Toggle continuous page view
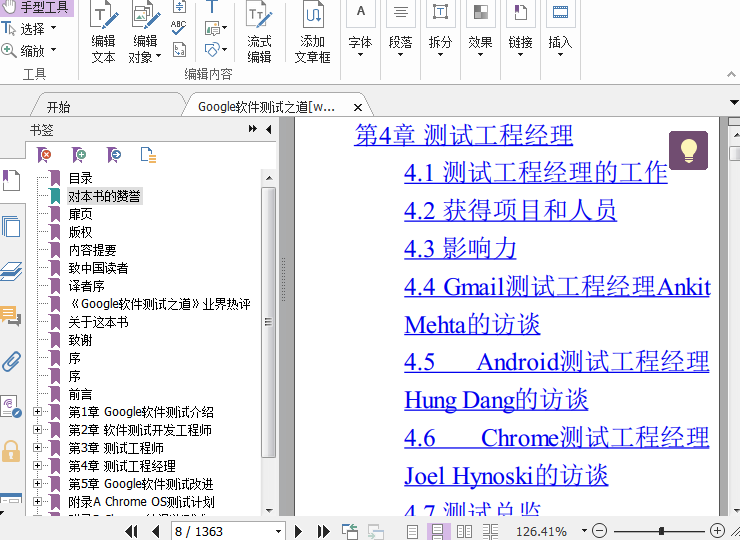The image size is (740, 540). 437,532
